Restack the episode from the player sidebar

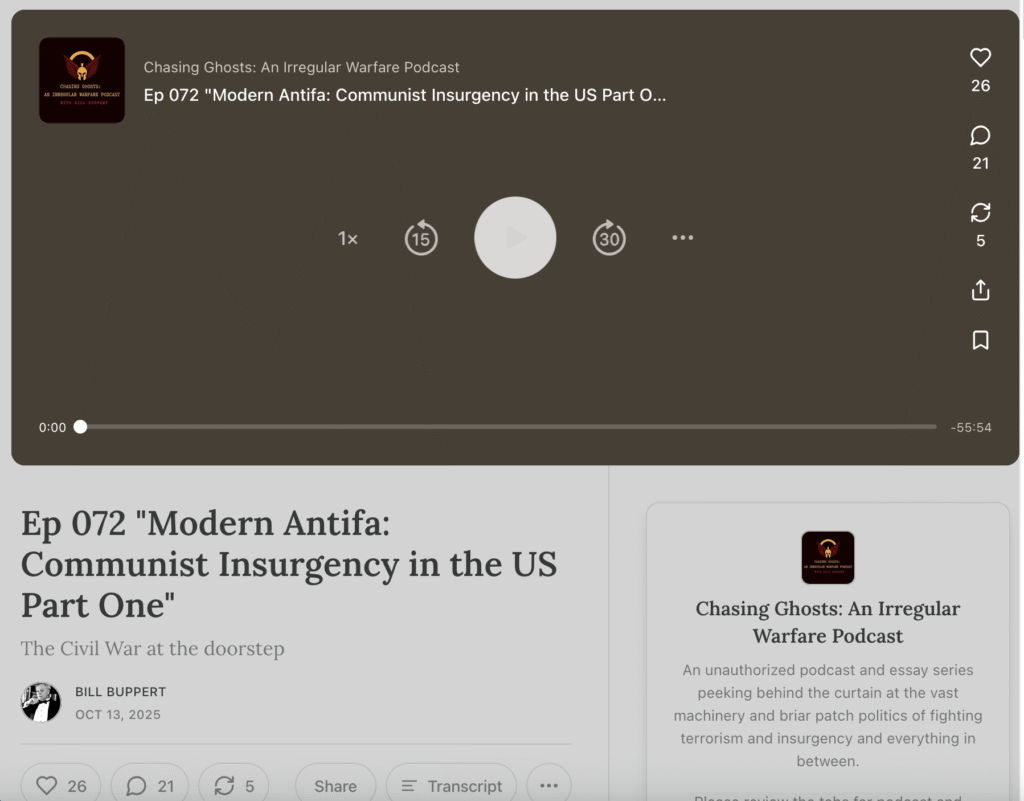[980, 213]
